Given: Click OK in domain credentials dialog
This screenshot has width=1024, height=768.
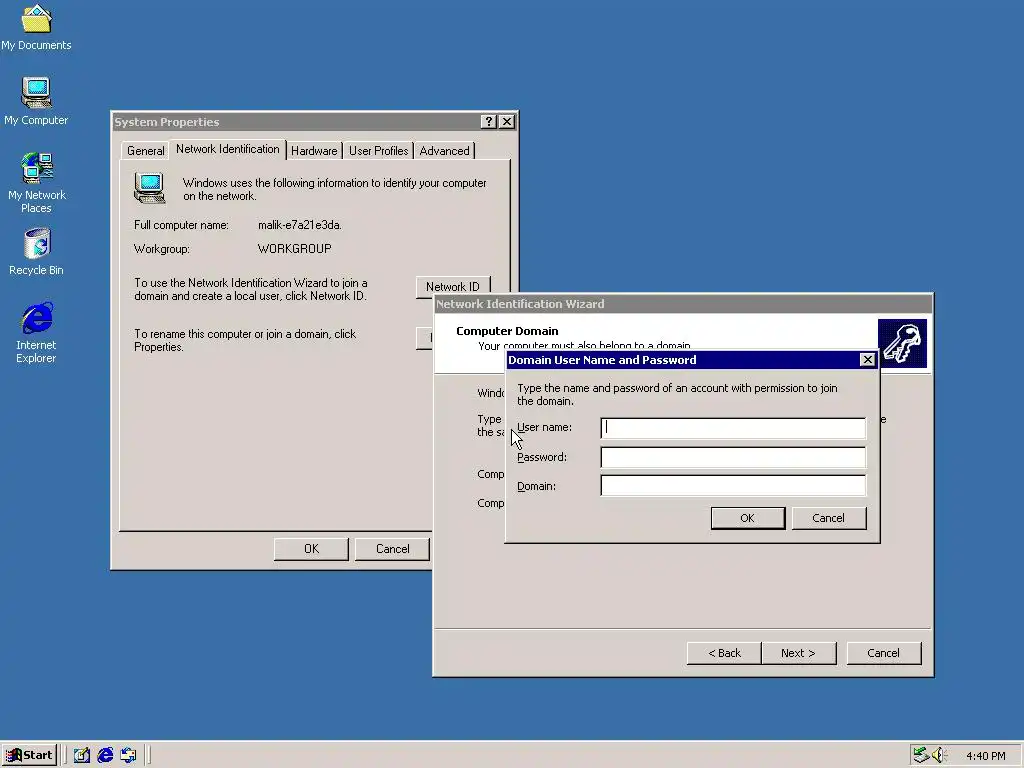Looking at the screenshot, I should click(x=748, y=518).
